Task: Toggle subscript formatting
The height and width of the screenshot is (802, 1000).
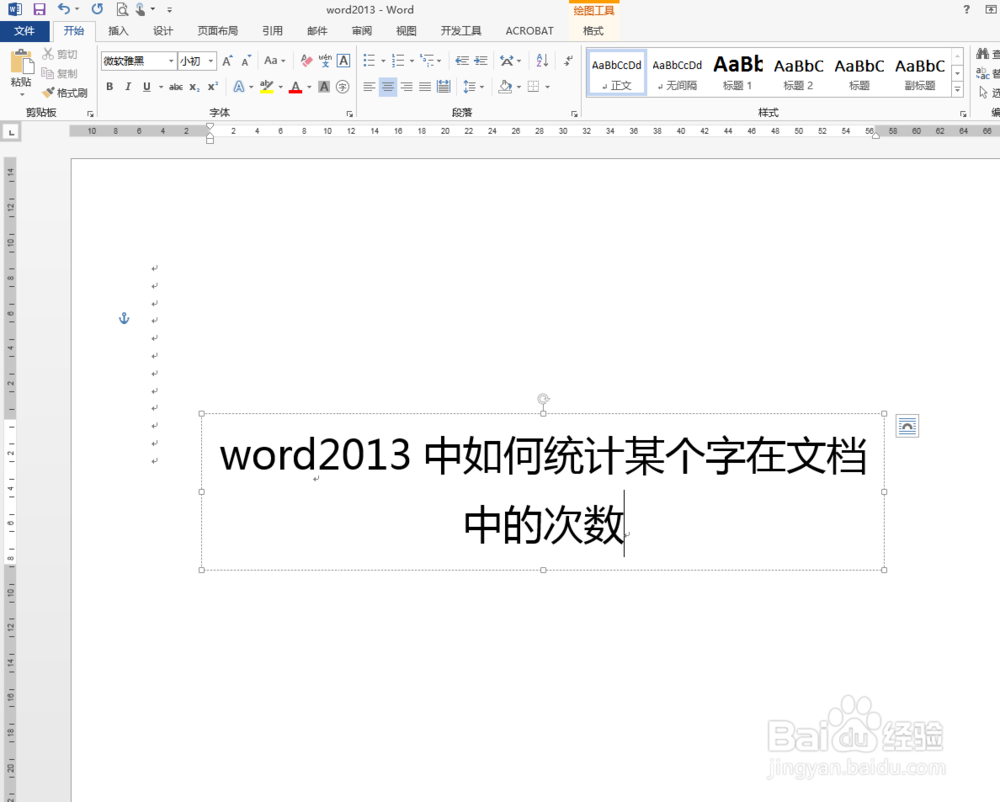Action: click(x=195, y=87)
